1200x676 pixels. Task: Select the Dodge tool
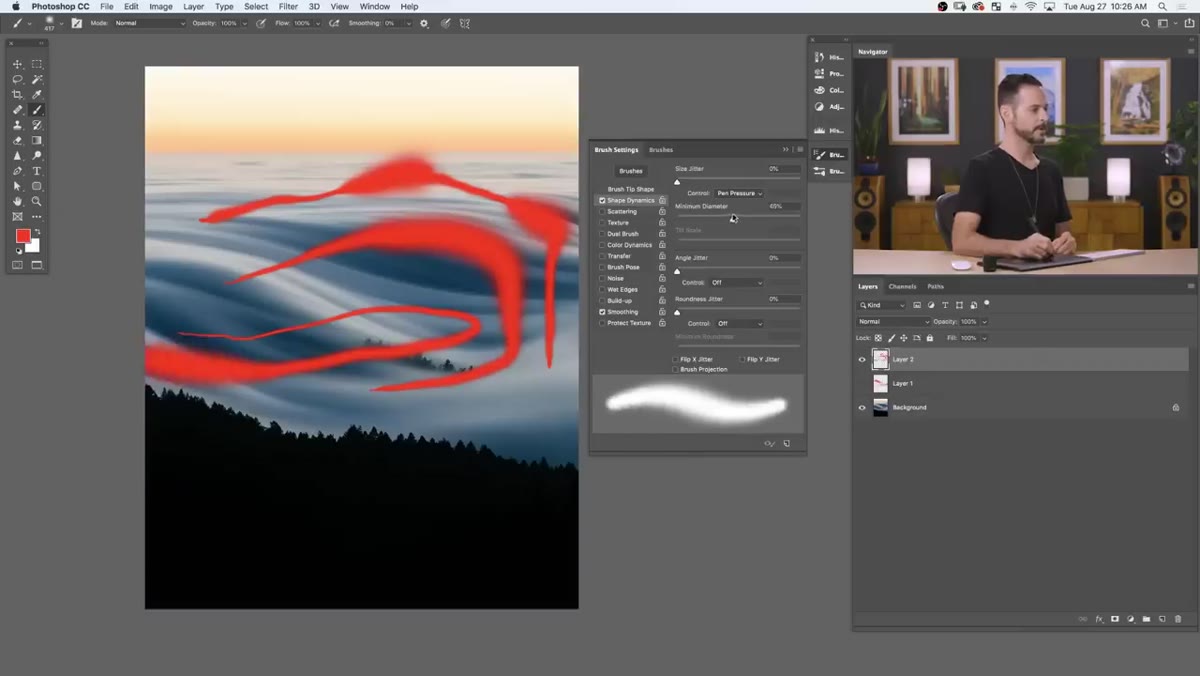click(37, 156)
